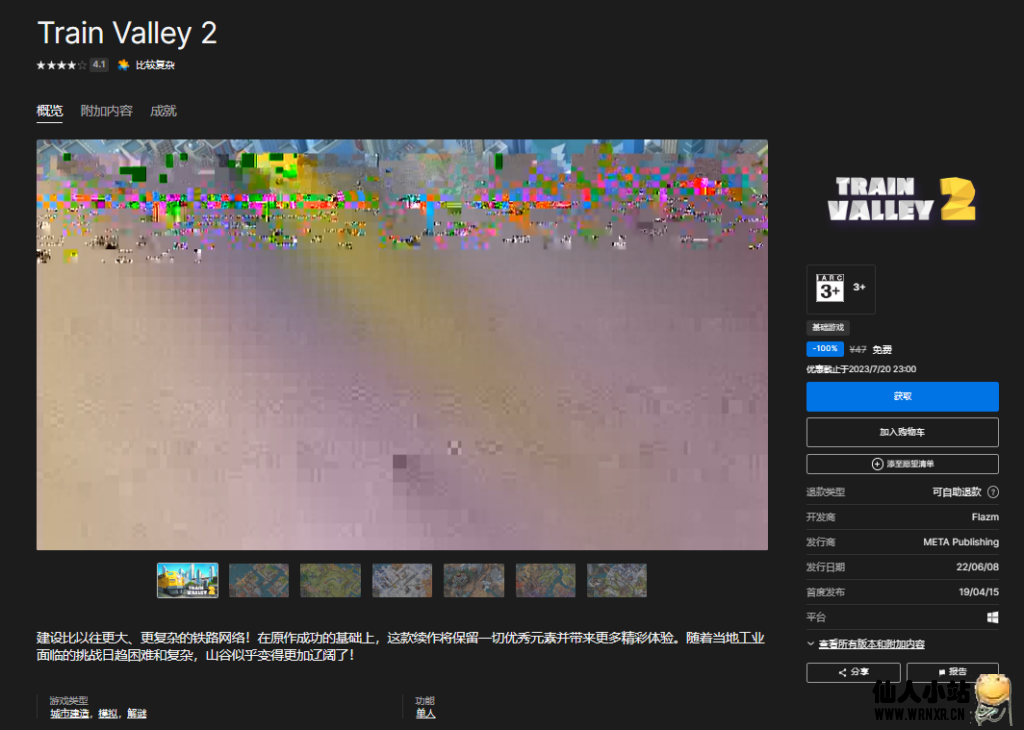
Task: Select the third screenshot thumbnail
Action: [330, 580]
